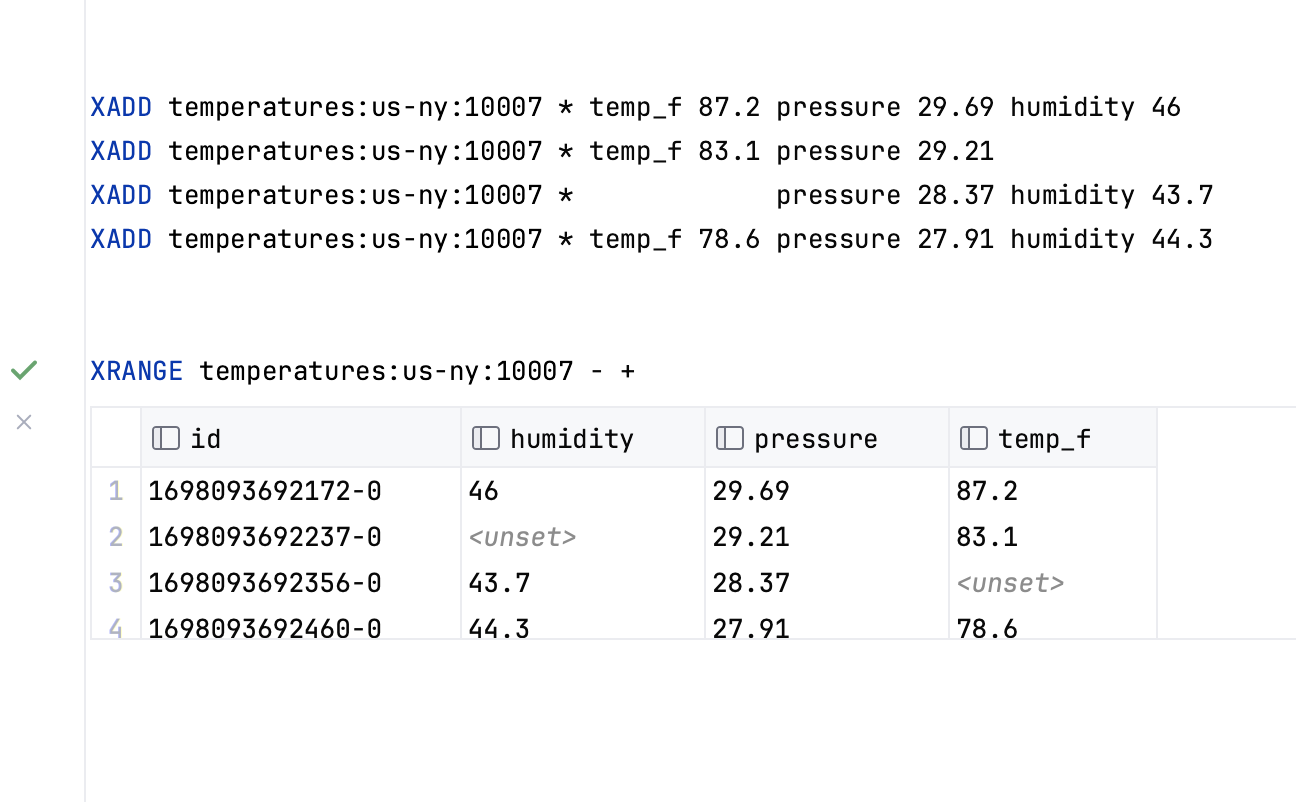Viewport: 1296px width, 802px height.
Task: Sort results by the id column header
Action: point(207,437)
